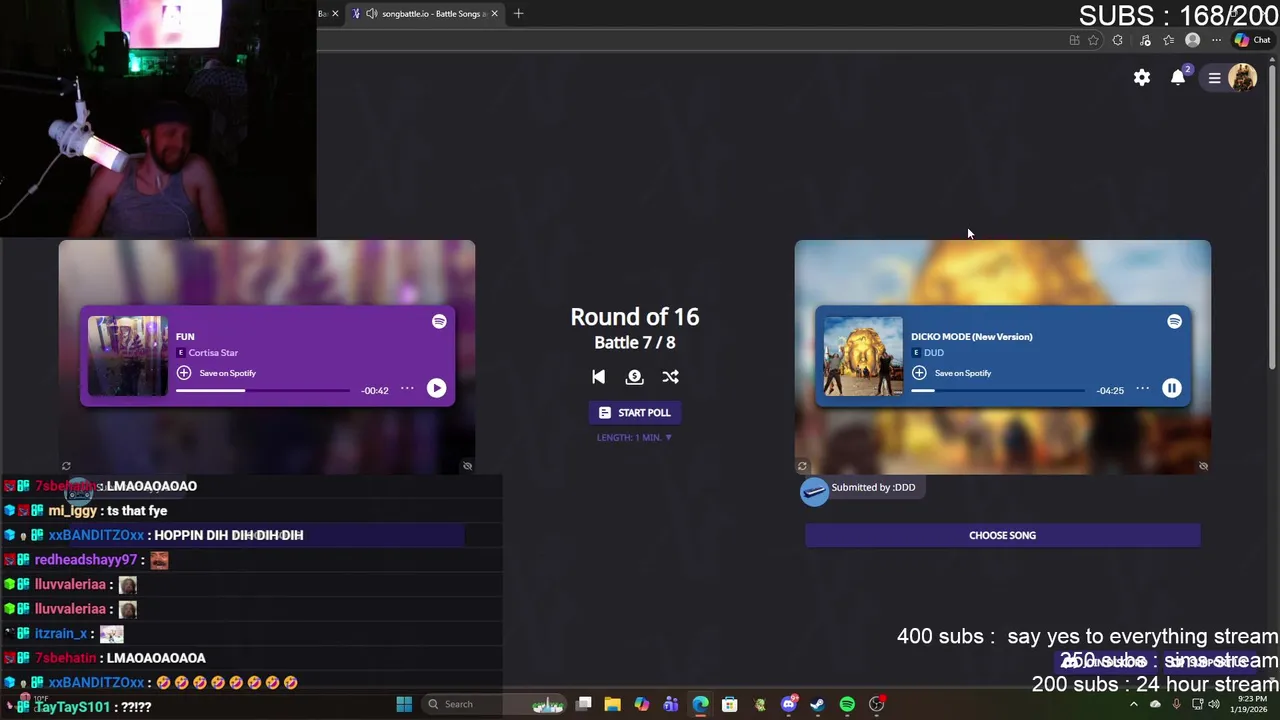Viewport: 1280px width, 720px height.
Task: Click the DICKO MODE album cover
Action: 863,356
